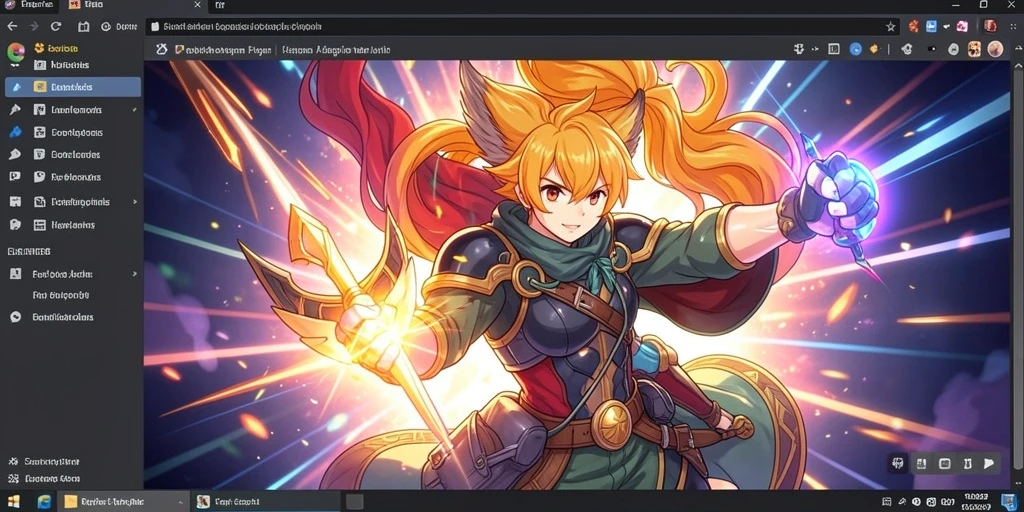The image size is (1024, 512).
Task: Go back with the browser back arrow
Action: [x=12, y=27]
